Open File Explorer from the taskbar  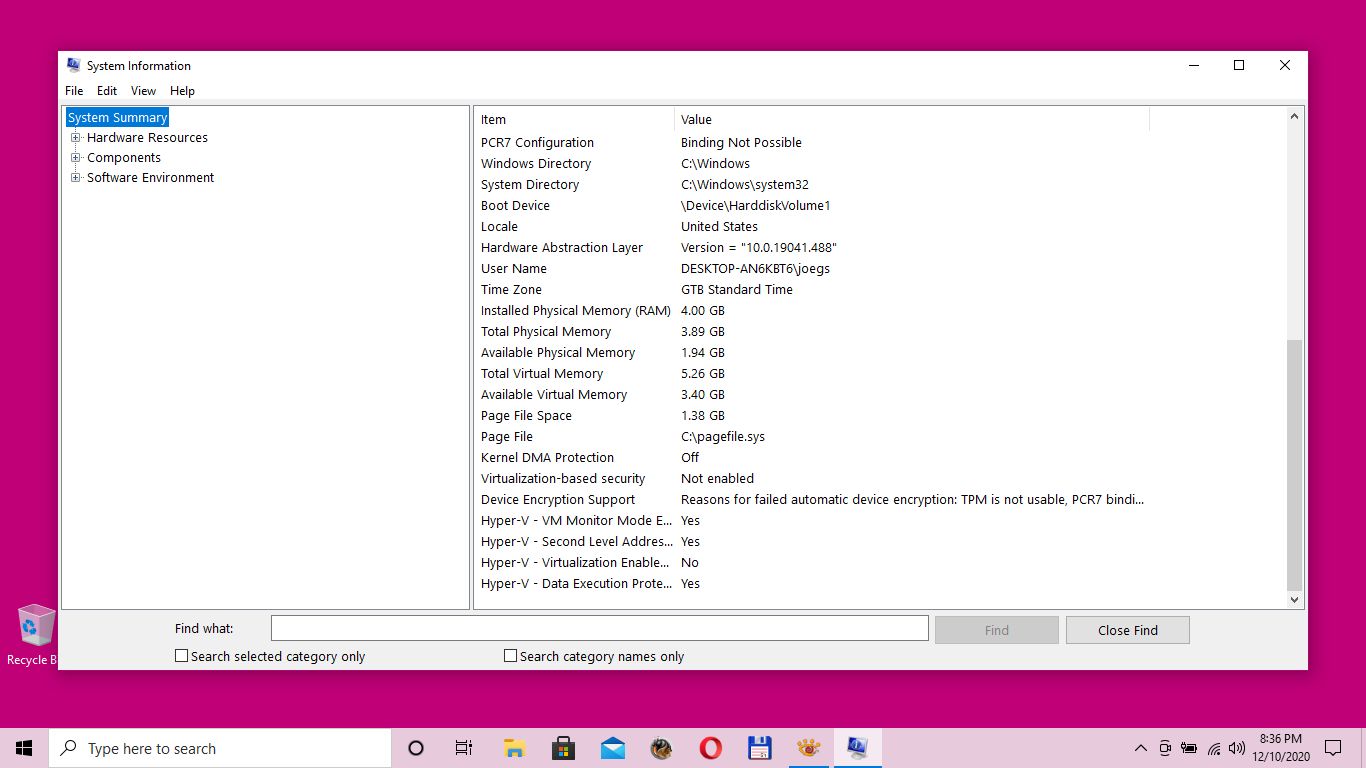[514, 748]
